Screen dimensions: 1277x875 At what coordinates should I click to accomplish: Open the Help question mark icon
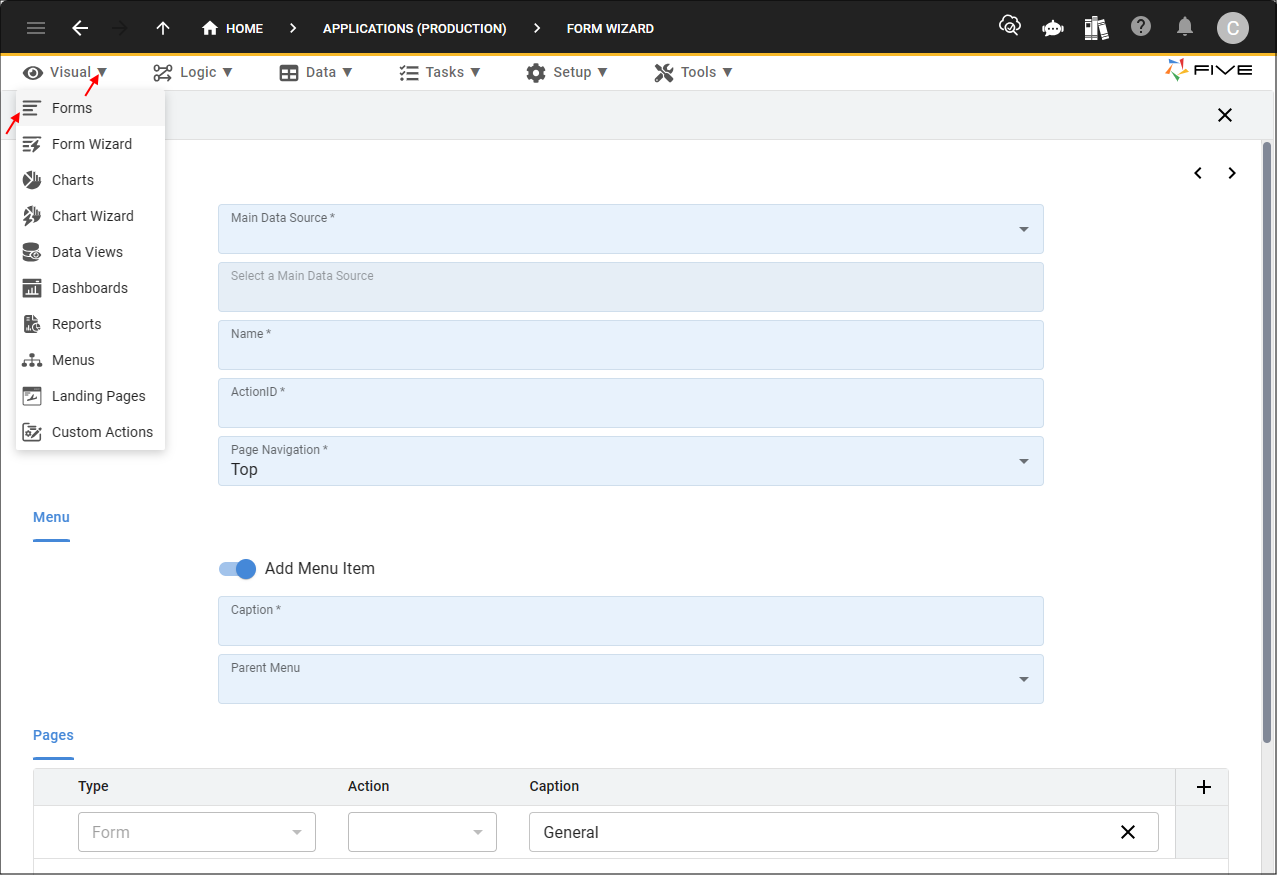click(x=1141, y=27)
